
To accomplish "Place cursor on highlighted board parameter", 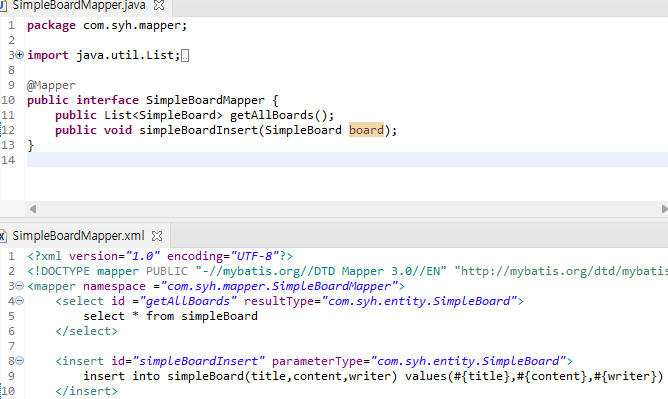I will click(x=366, y=130).
